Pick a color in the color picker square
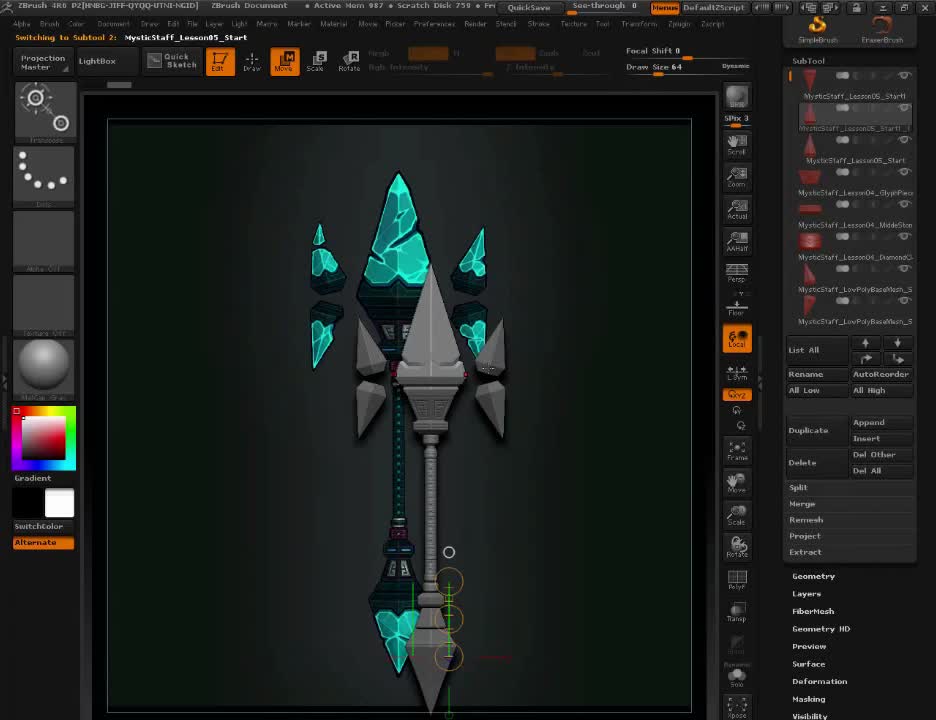936x720 pixels. [x=44, y=438]
